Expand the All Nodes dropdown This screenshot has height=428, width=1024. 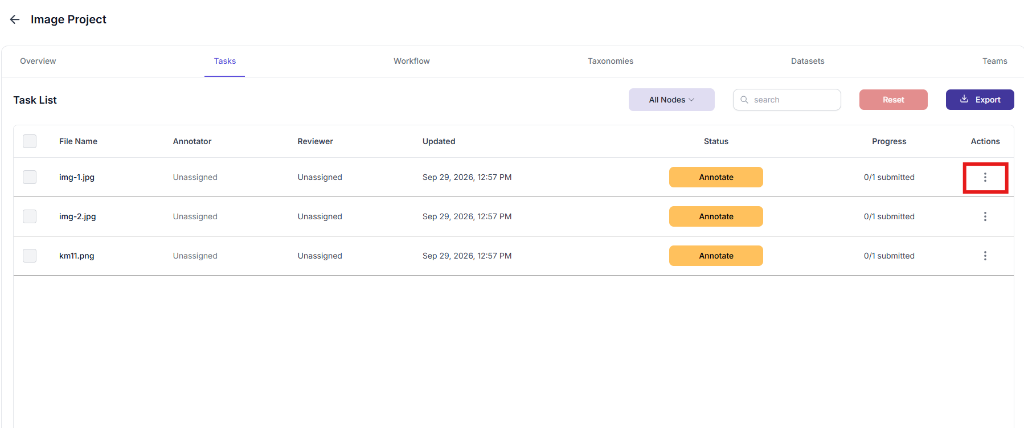click(x=671, y=100)
